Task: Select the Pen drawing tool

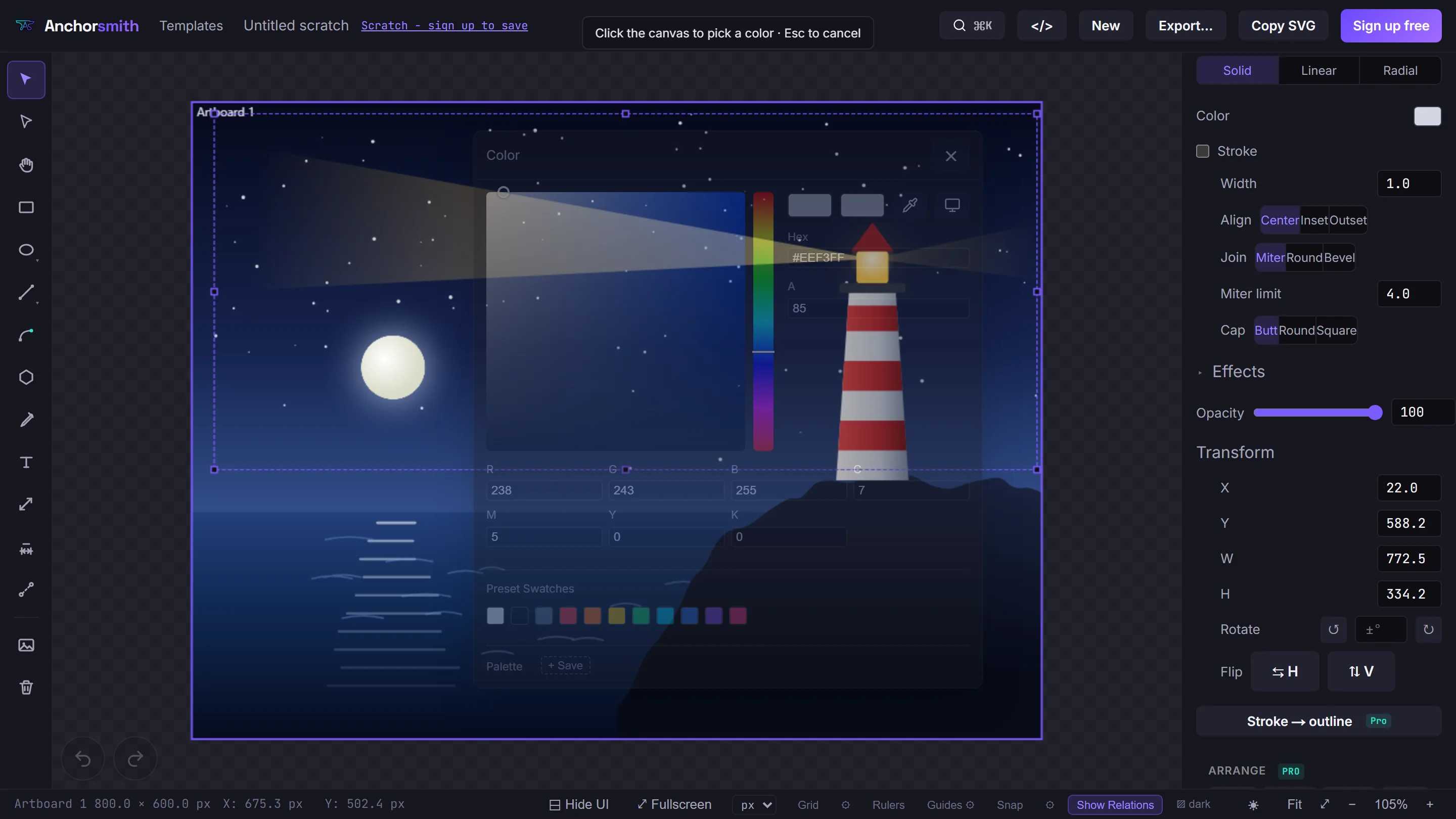Action: [26, 420]
